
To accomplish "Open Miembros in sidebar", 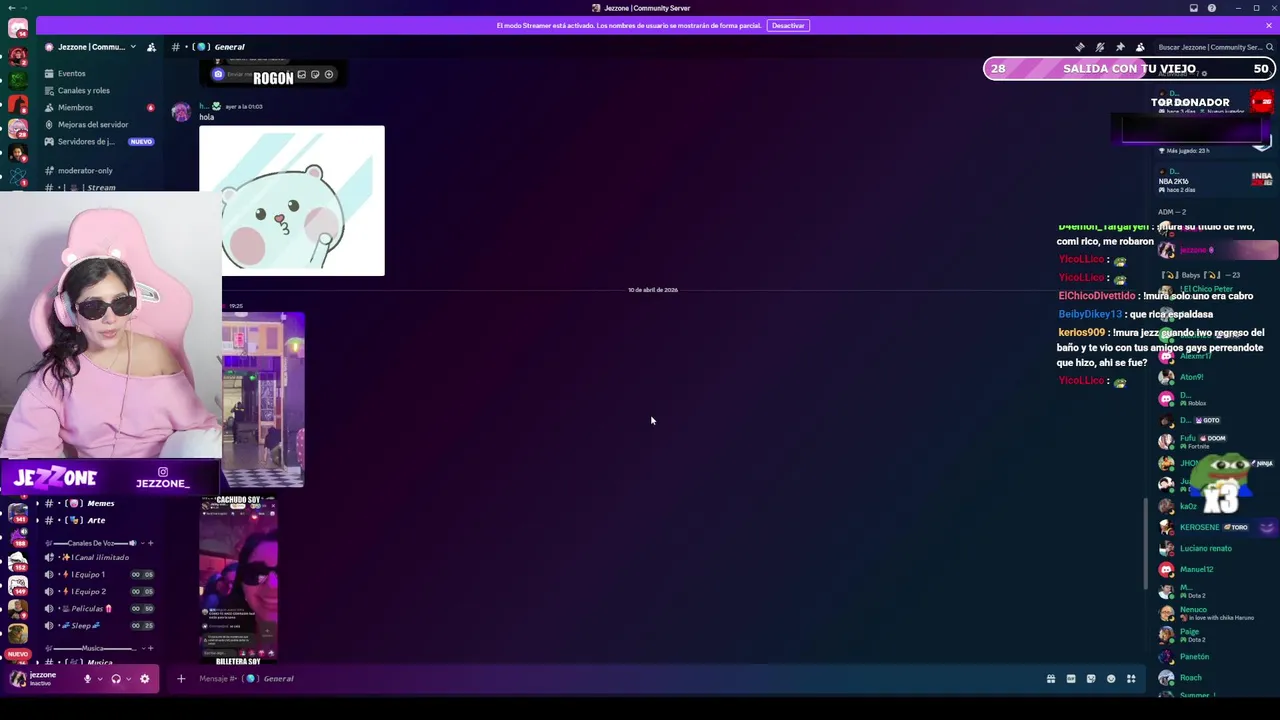I will tap(100, 107).
